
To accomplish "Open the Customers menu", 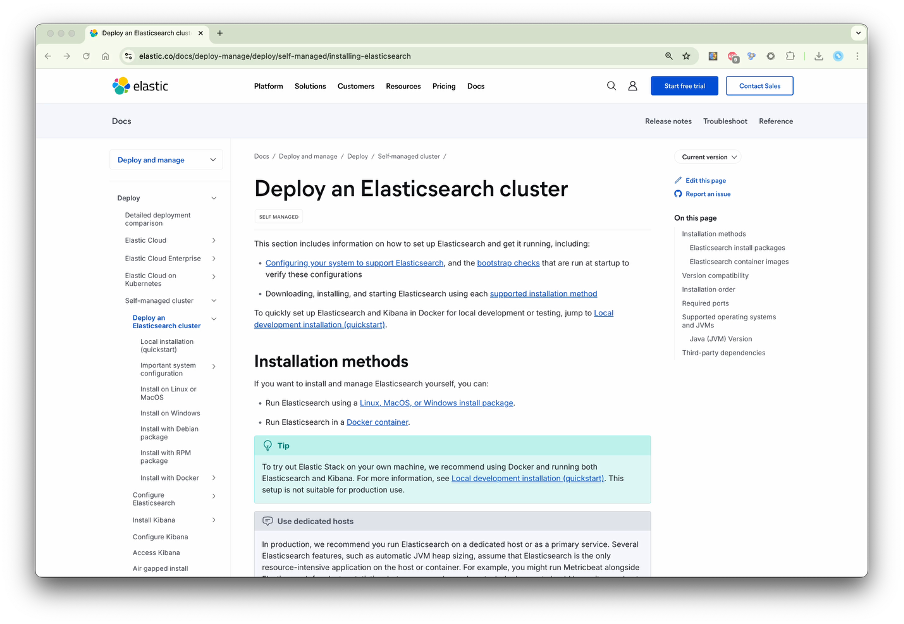I will (x=356, y=86).
